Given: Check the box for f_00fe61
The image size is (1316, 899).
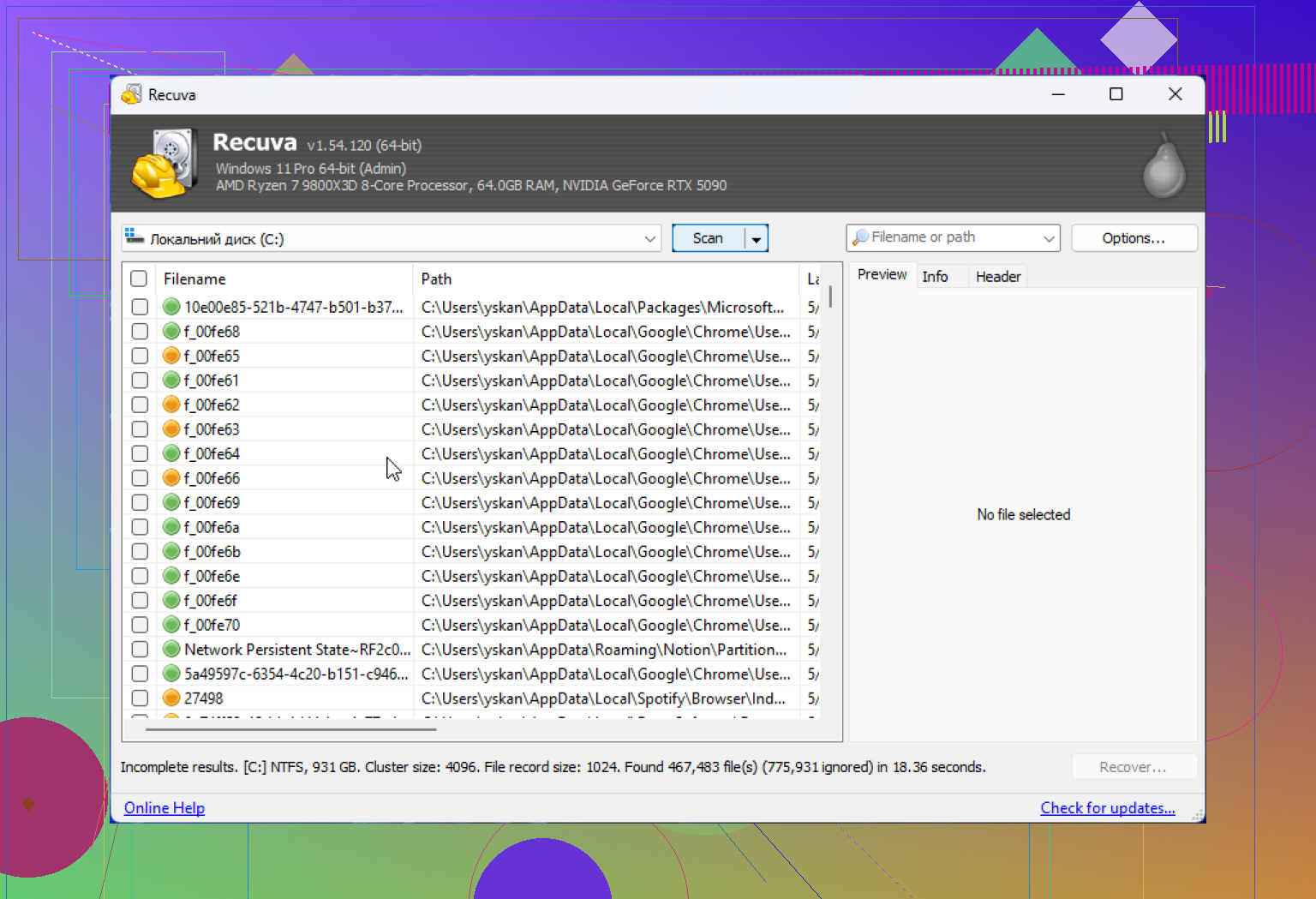Looking at the screenshot, I should pos(141,380).
